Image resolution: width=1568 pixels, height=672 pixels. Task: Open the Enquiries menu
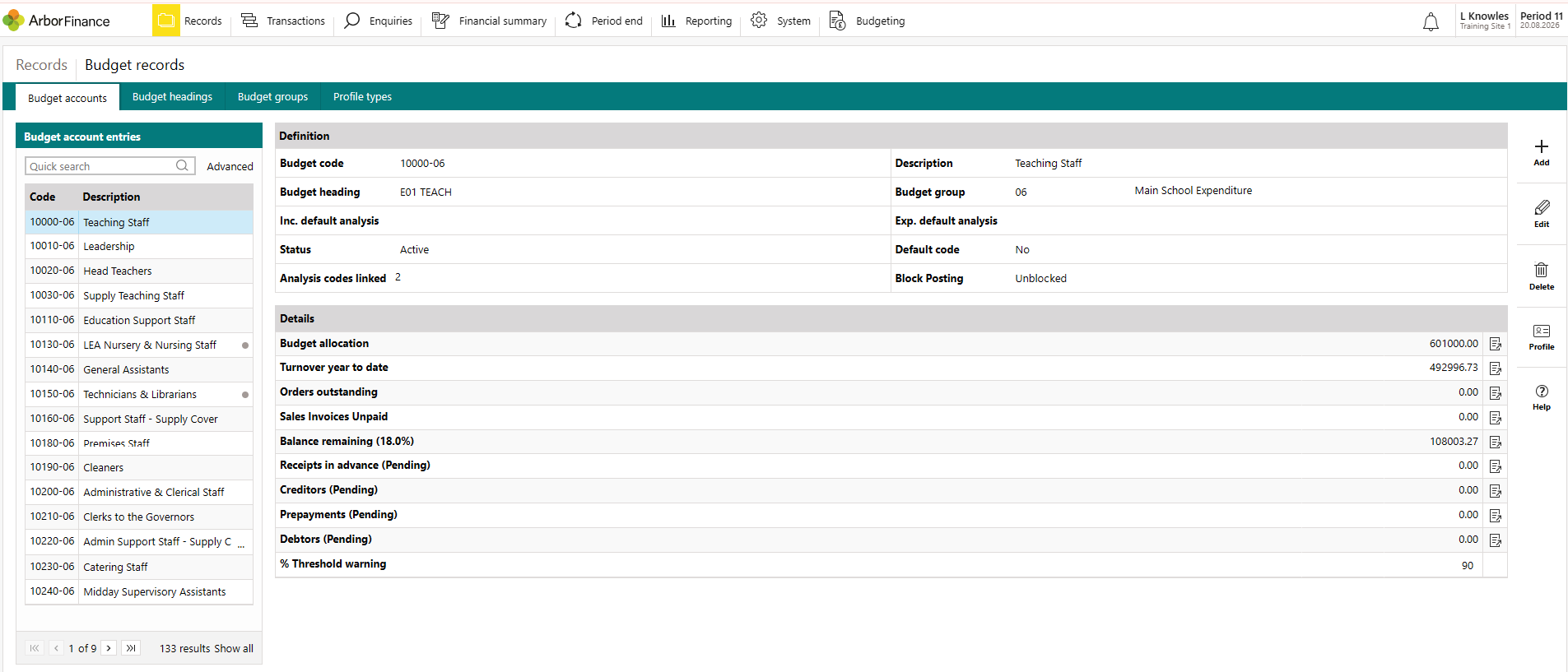379,21
